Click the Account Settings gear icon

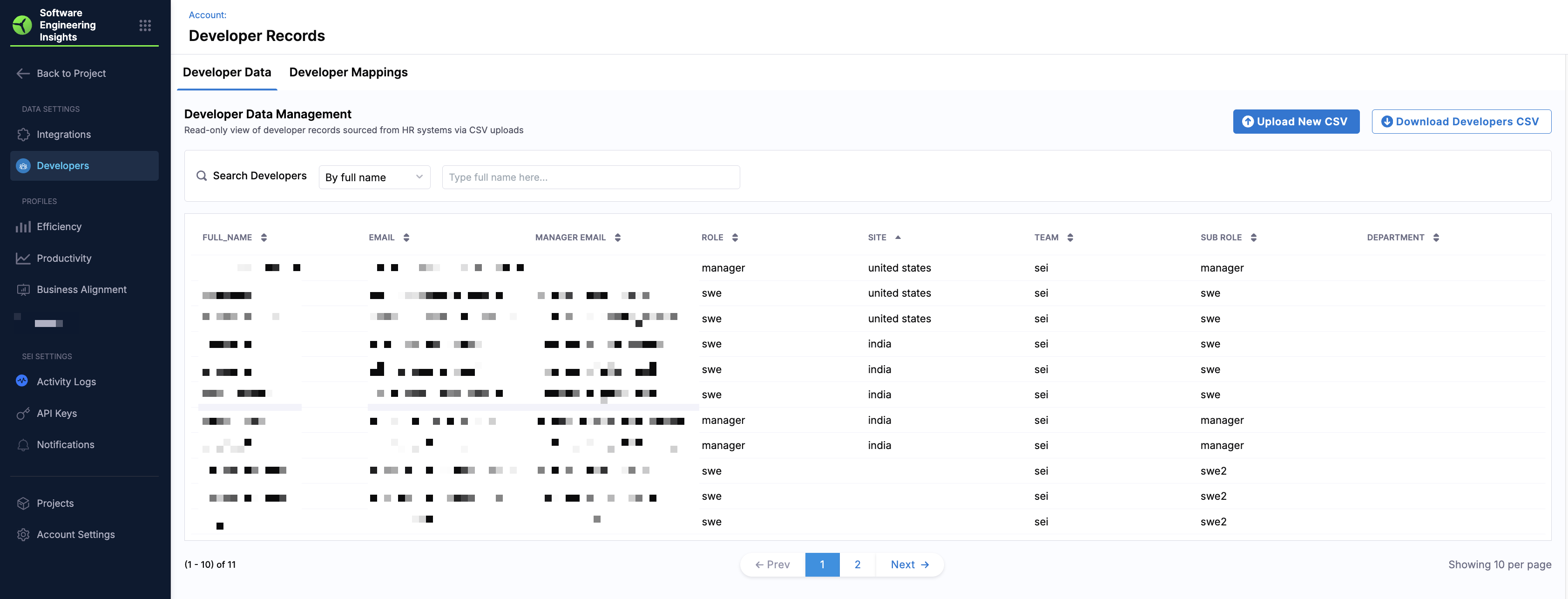[23, 534]
